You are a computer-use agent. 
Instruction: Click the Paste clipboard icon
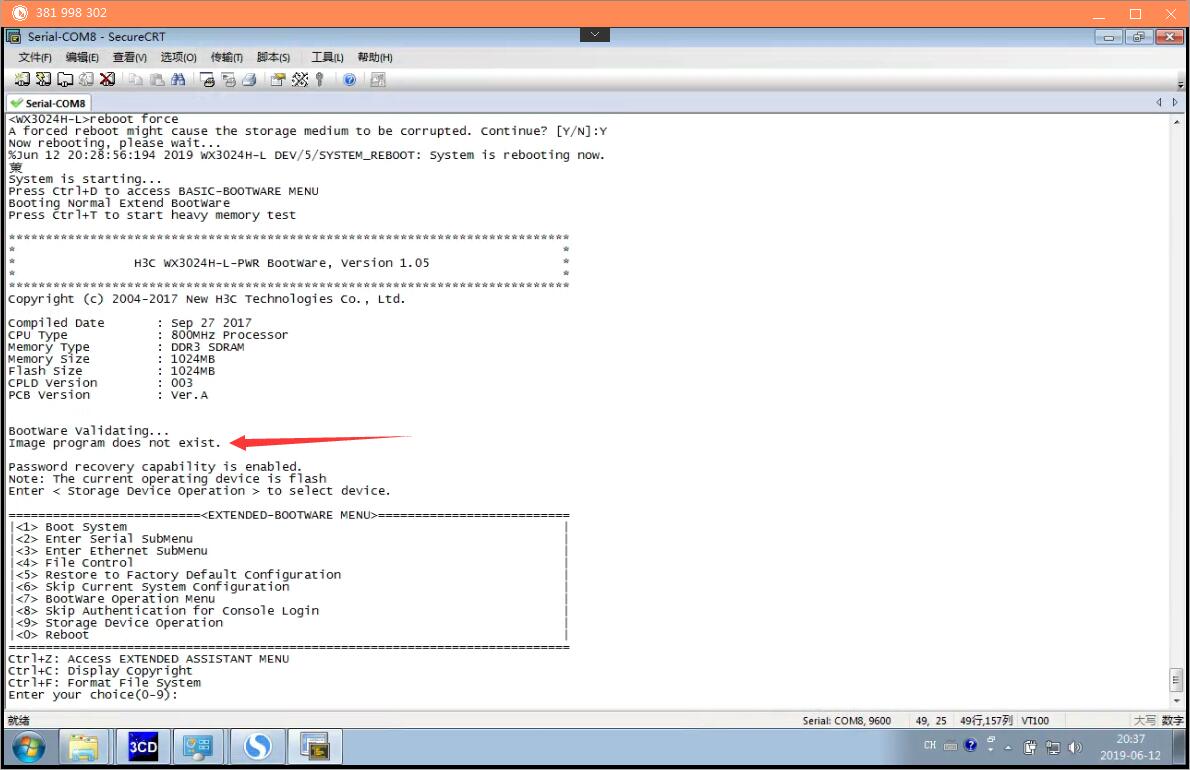tap(157, 79)
